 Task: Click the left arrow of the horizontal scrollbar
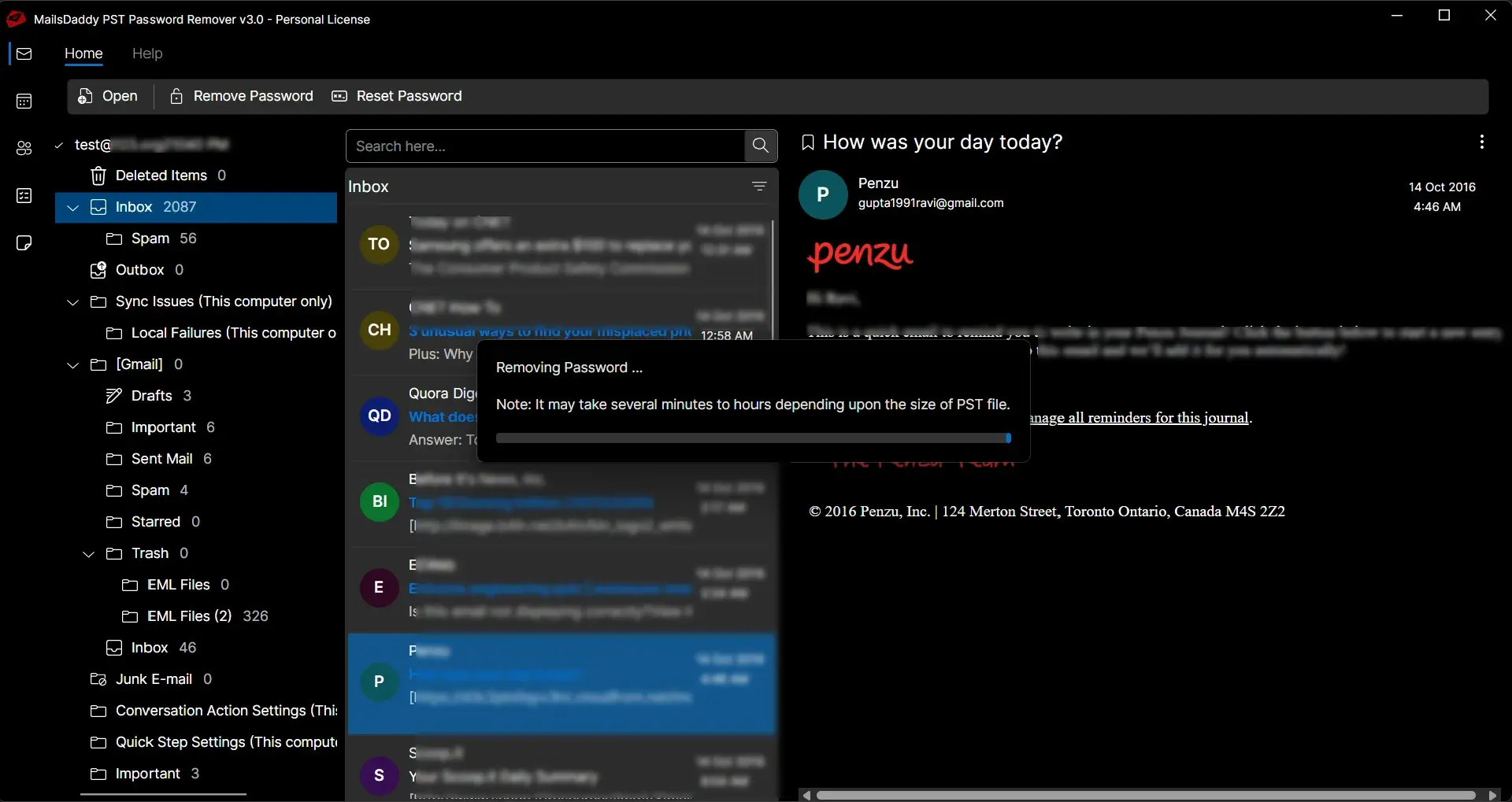coord(806,795)
